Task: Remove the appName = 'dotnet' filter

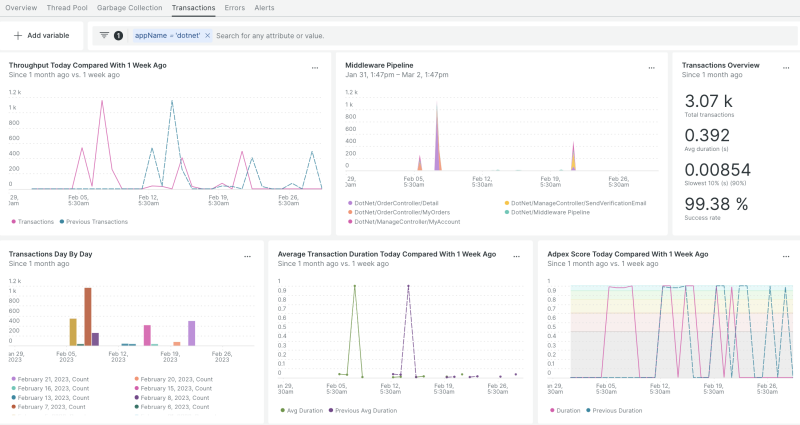Action: click(208, 35)
